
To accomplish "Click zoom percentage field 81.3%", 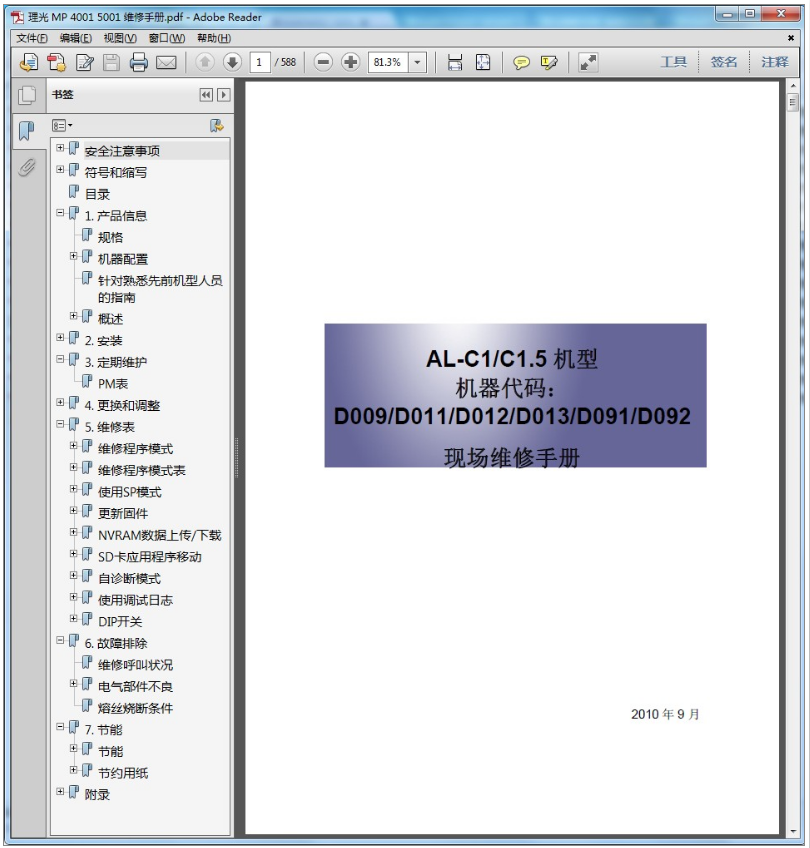I will [388, 62].
